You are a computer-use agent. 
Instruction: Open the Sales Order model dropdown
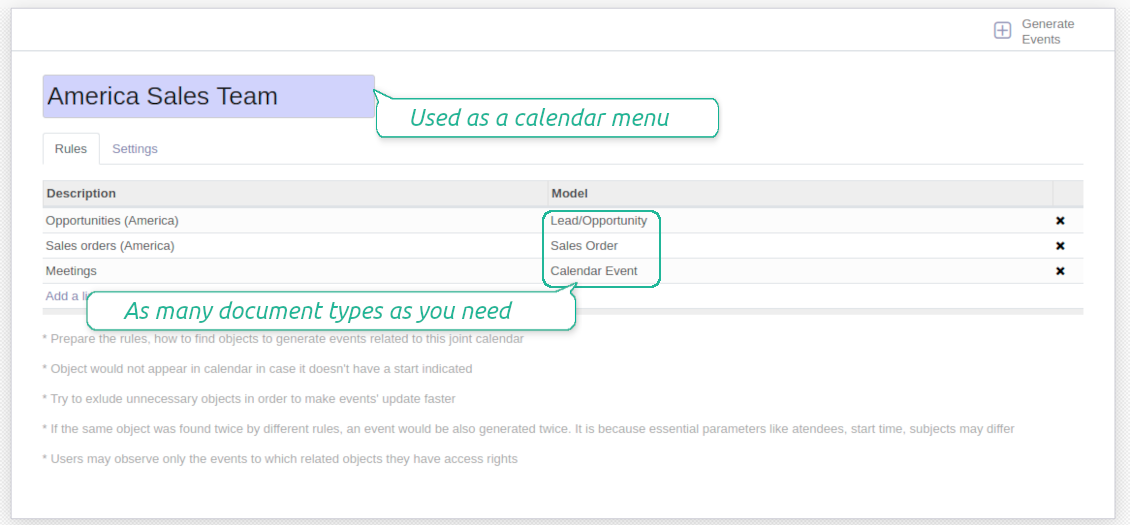pos(584,246)
